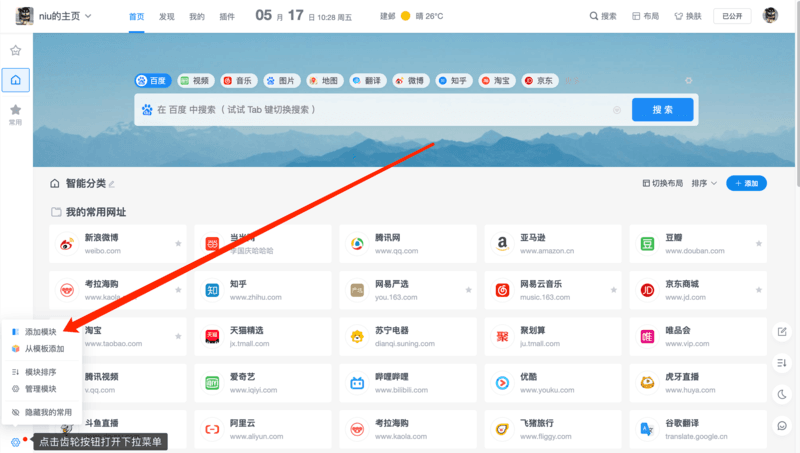The height and width of the screenshot is (453, 800).
Task: Open the 知乎 site card
Action: (263, 290)
